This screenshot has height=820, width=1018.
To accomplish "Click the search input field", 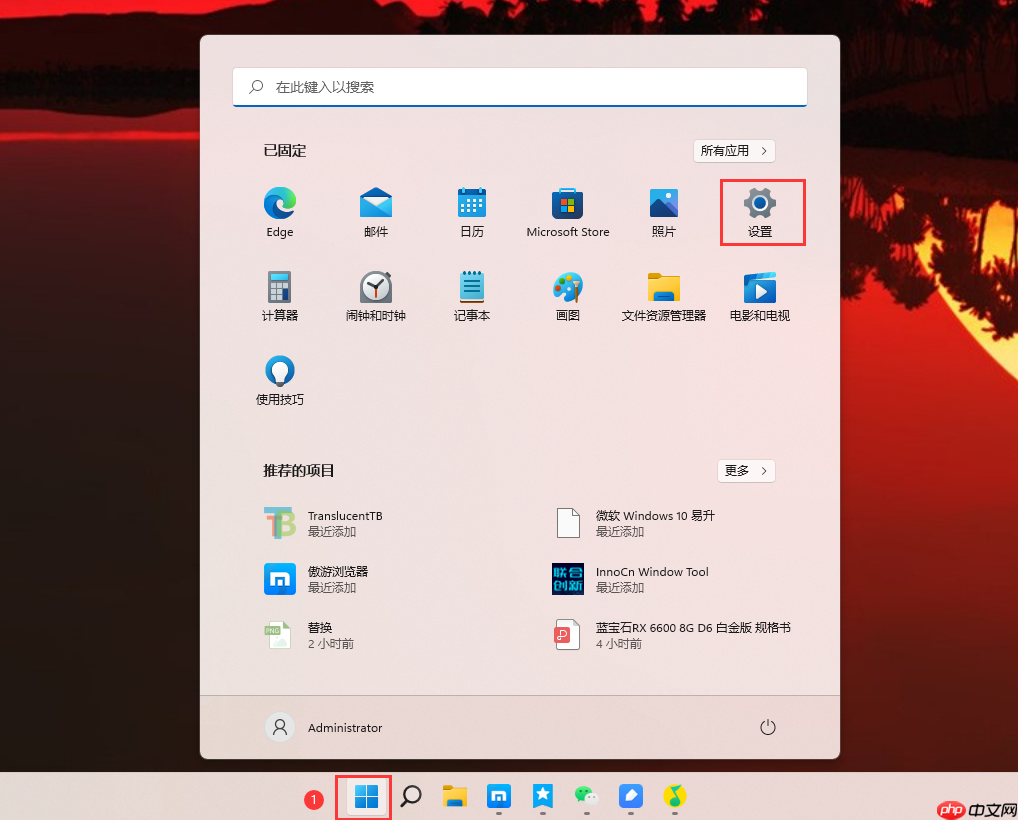I will coord(519,87).
